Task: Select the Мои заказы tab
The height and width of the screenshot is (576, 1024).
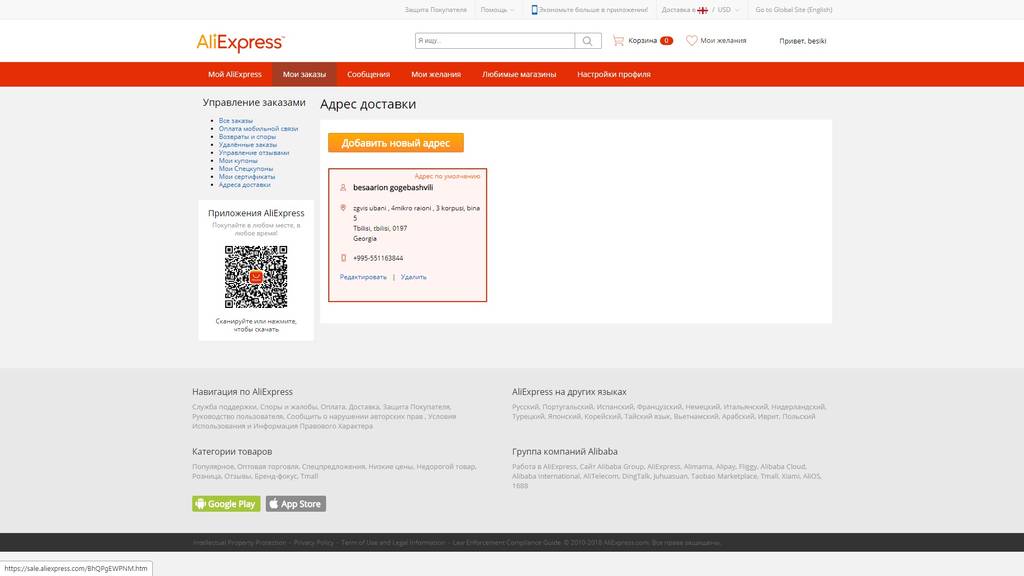Action: click(304, 74)
